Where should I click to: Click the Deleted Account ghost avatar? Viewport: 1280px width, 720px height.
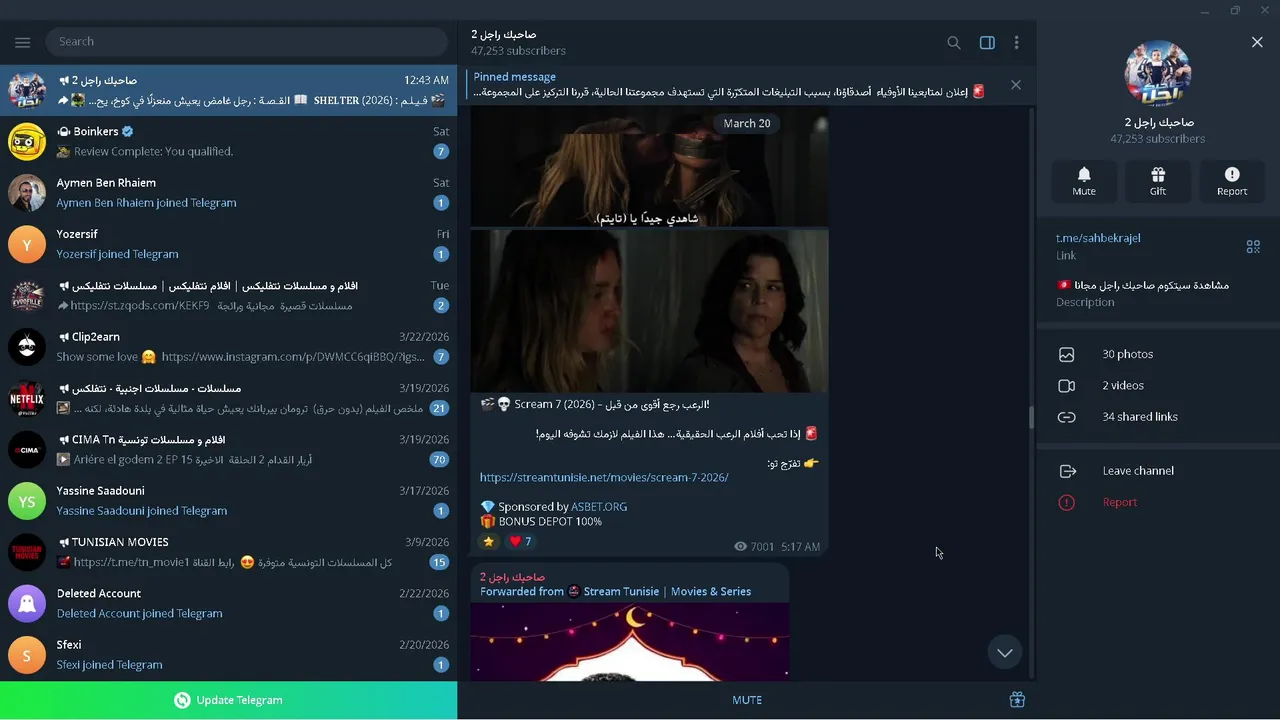pyautogui.click(x=27, y=603)
